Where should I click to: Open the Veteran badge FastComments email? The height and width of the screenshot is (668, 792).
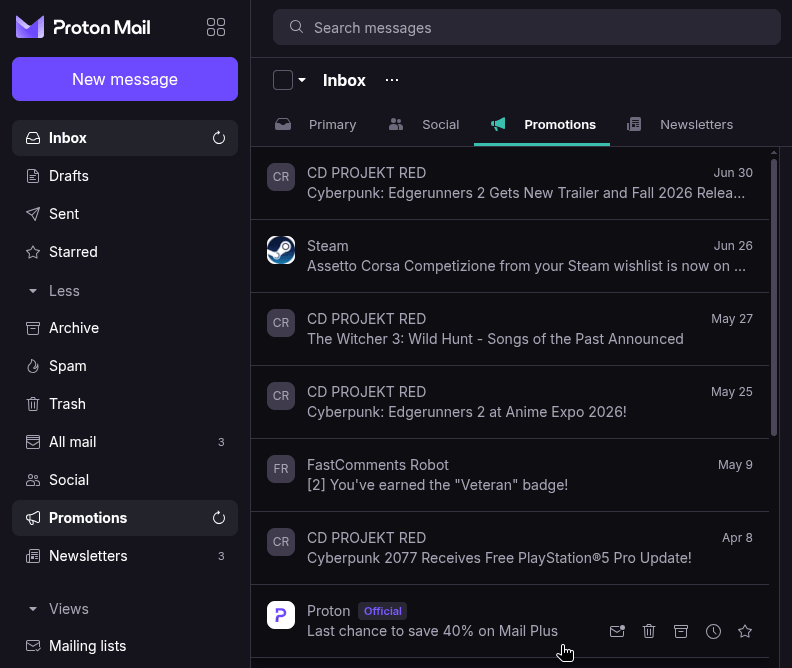[510, 475]
